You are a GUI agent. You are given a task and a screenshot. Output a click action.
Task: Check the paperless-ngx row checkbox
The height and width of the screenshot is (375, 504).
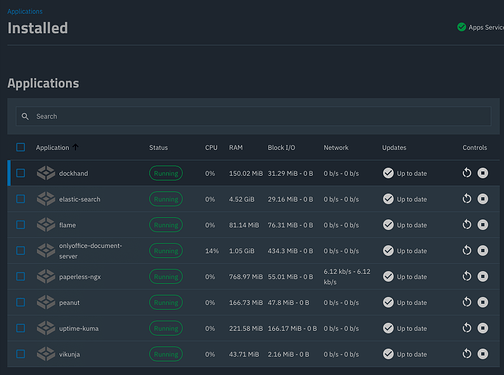tap(21, 276)
